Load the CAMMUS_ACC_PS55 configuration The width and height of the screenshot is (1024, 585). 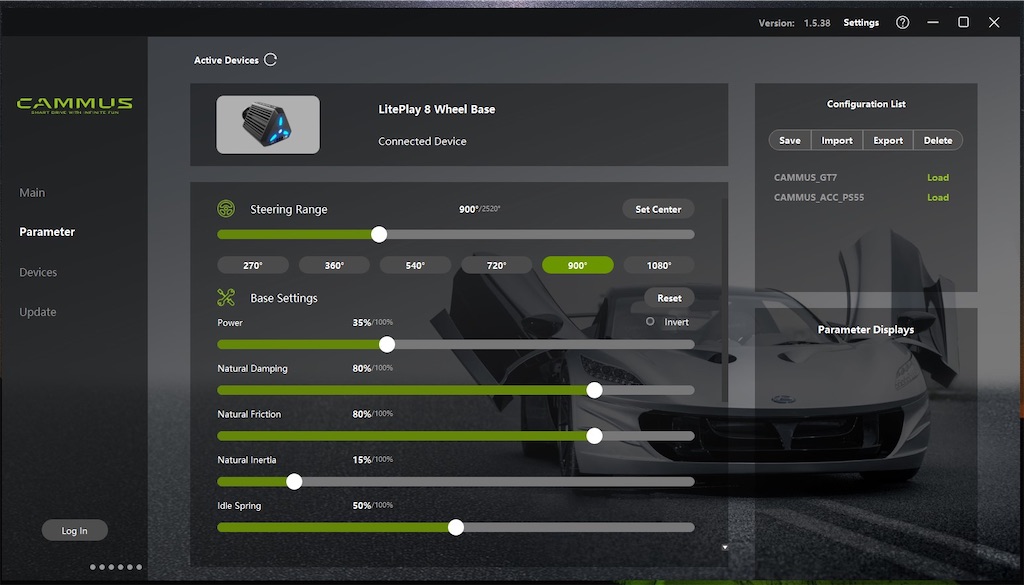click(938, 197)
